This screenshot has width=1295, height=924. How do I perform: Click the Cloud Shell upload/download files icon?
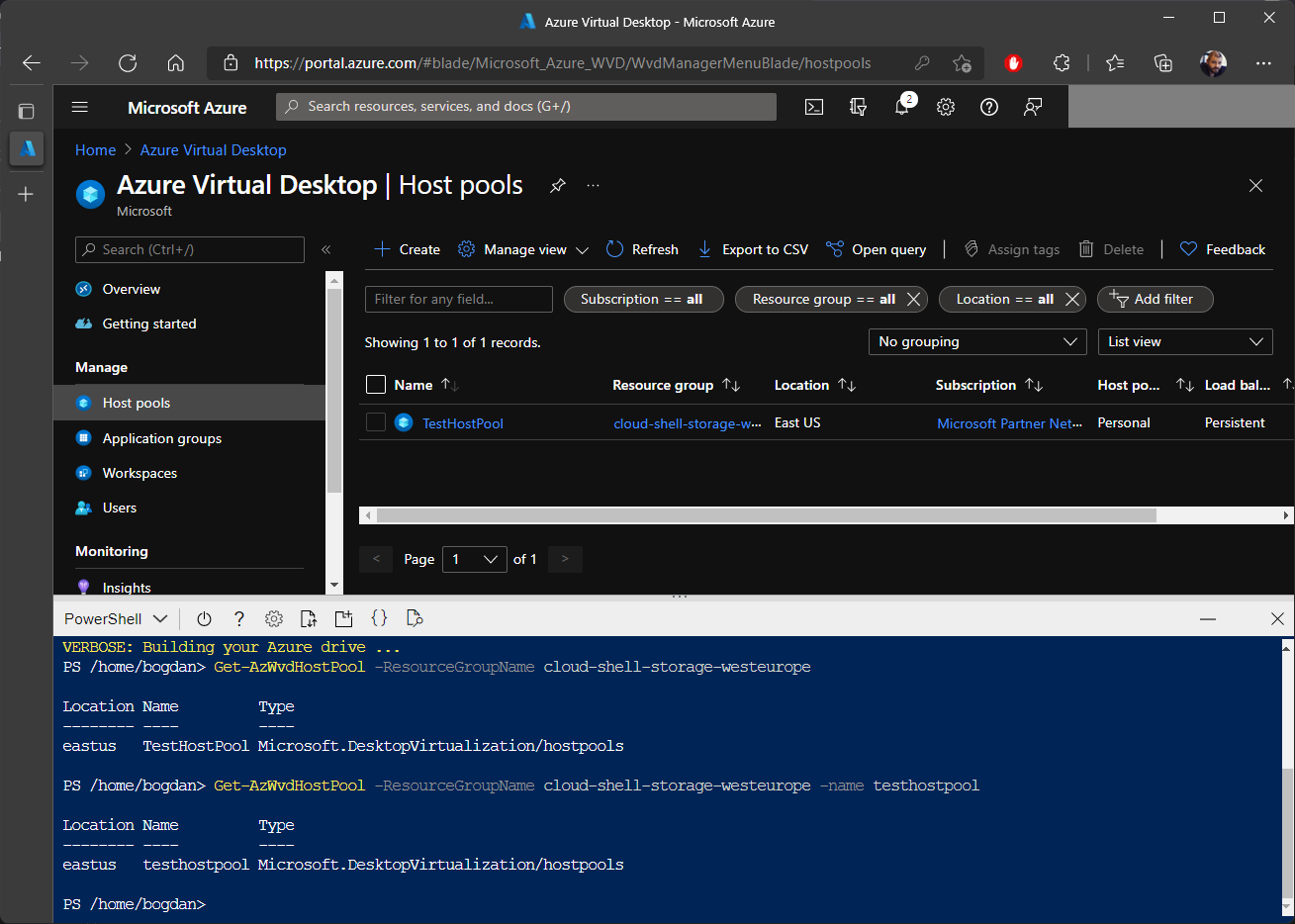coord(309,618)
